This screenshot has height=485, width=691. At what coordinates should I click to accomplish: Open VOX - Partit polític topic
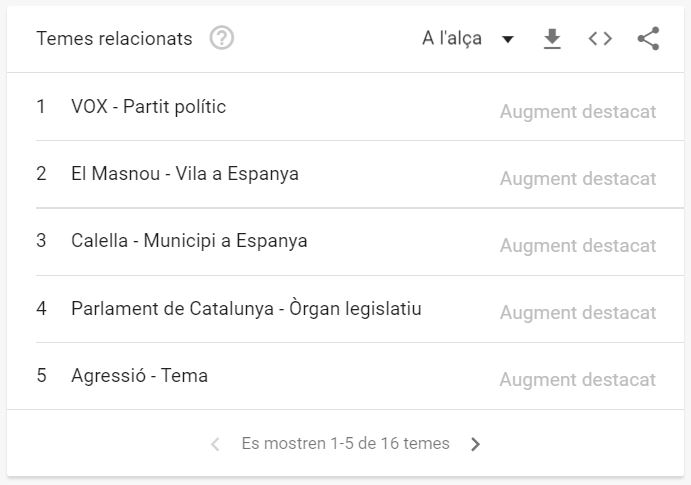point(149,107)
